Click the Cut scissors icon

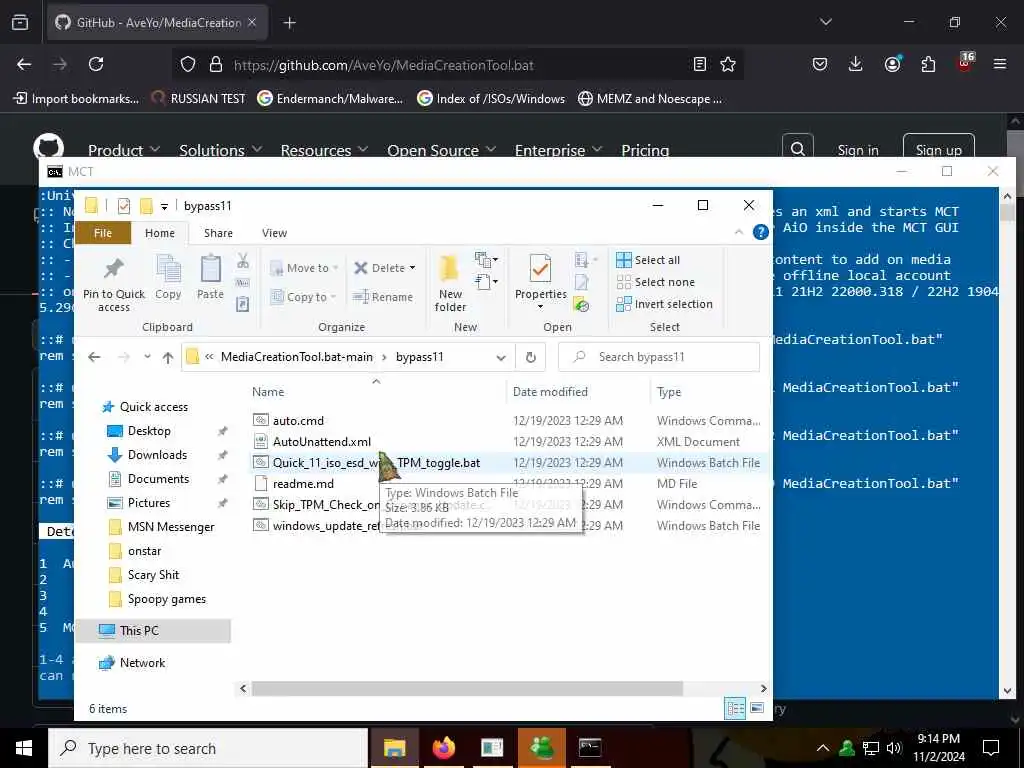(x=243, y=261)
